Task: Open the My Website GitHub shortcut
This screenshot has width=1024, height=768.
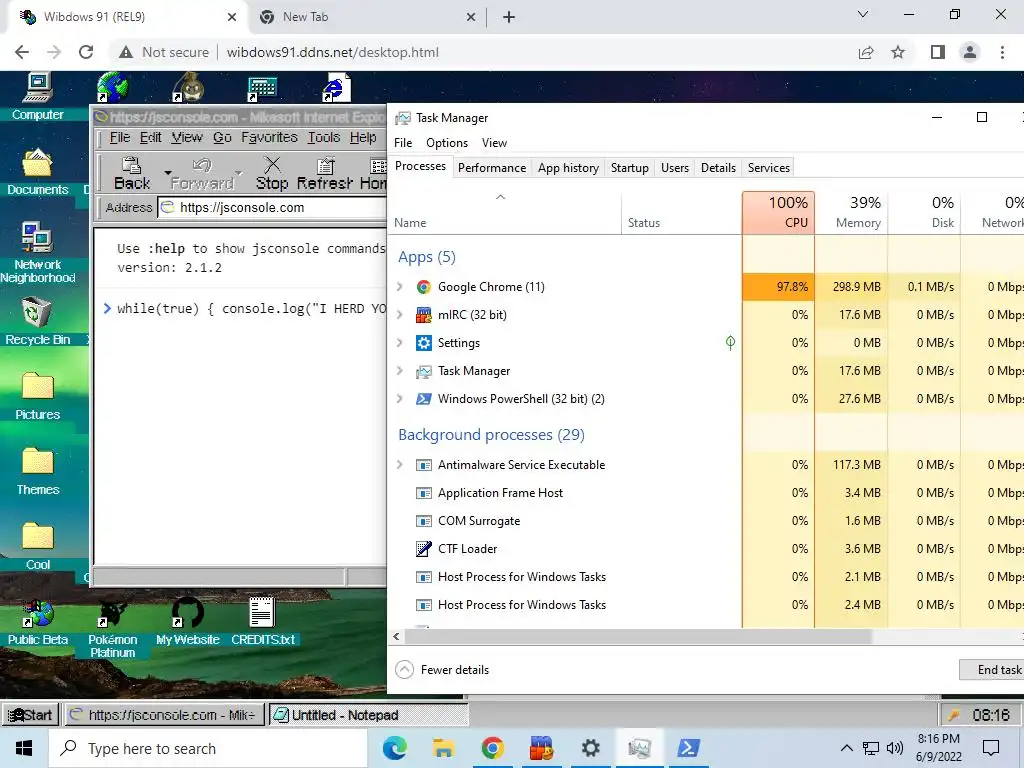Action: coord(187,622)
